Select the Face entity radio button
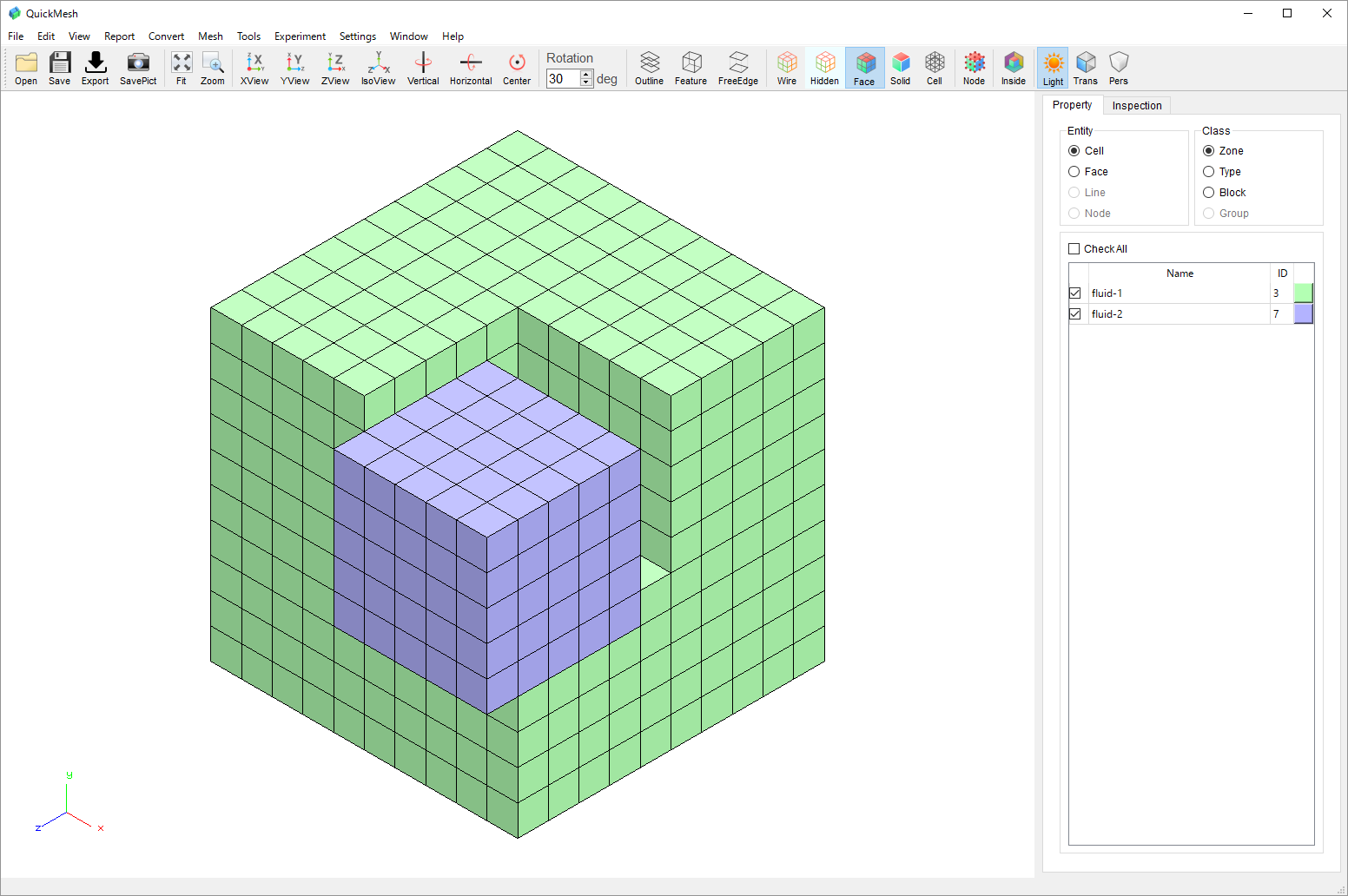This screenshot has width=1348, height=896. point(1074,172)
